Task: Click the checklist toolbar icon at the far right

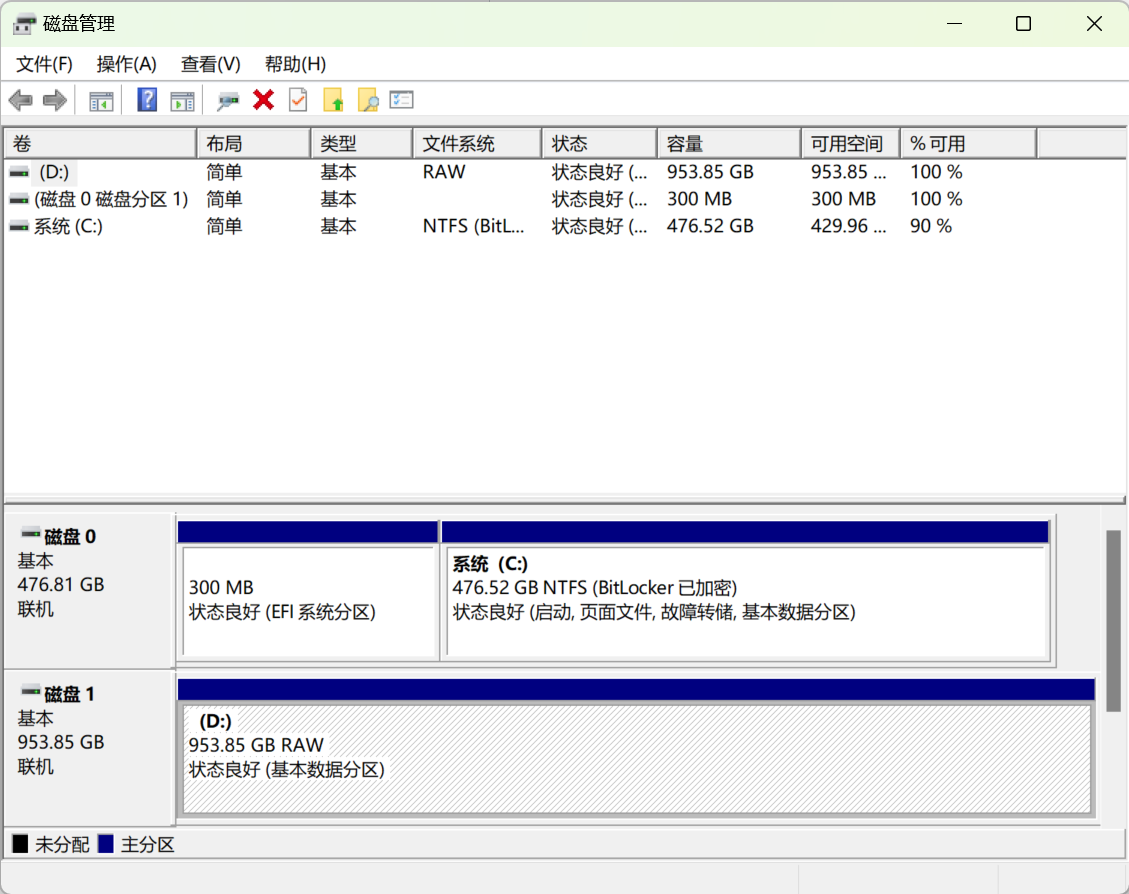Action: click(x=401, y=99)
